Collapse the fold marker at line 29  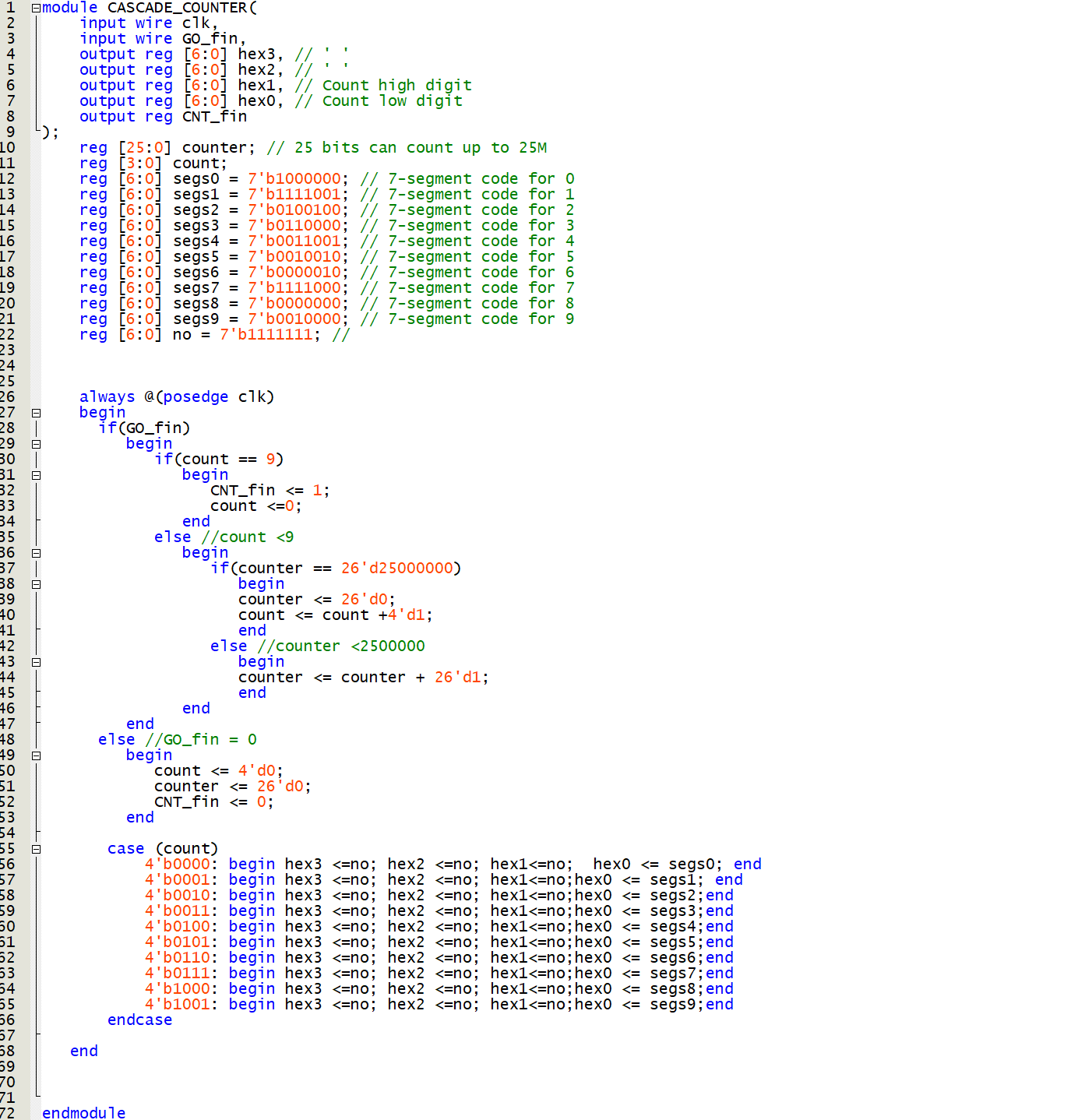36,444
